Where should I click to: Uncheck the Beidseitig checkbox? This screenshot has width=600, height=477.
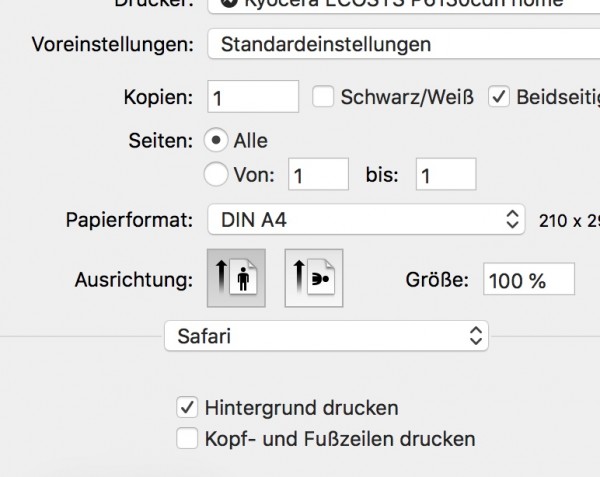[x=499, y=96]
